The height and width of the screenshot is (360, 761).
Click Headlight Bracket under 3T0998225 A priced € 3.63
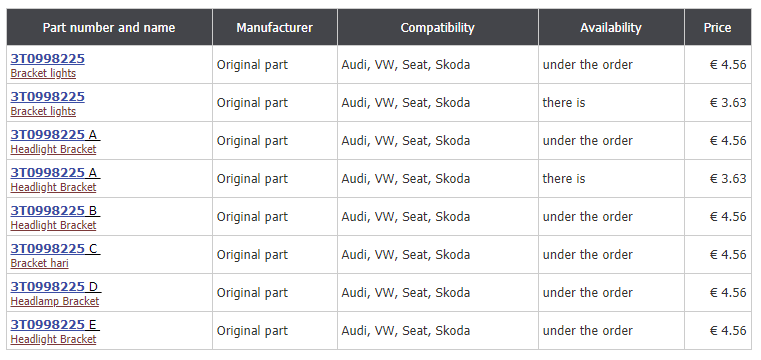[53, 187]
